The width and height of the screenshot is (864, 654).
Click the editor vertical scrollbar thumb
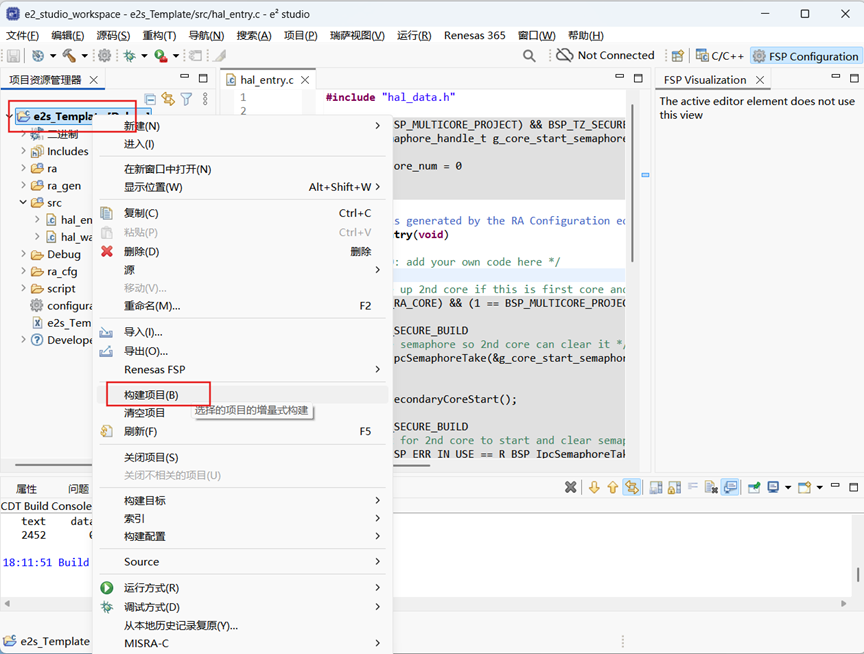pos(632,183)
